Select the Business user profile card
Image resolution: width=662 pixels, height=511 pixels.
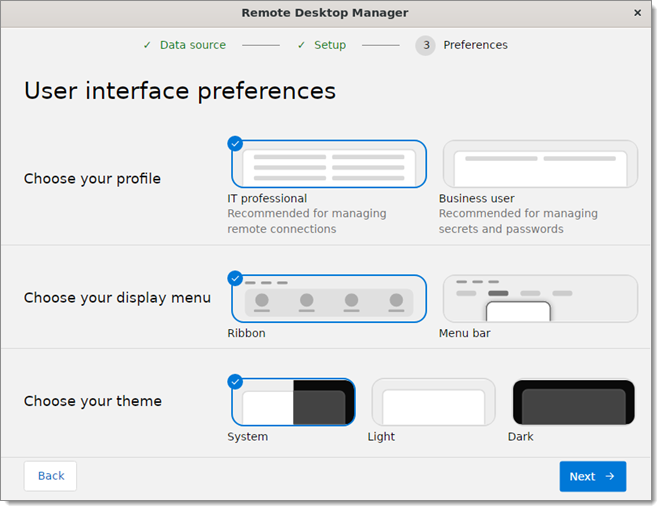click(x=540, y=164)
